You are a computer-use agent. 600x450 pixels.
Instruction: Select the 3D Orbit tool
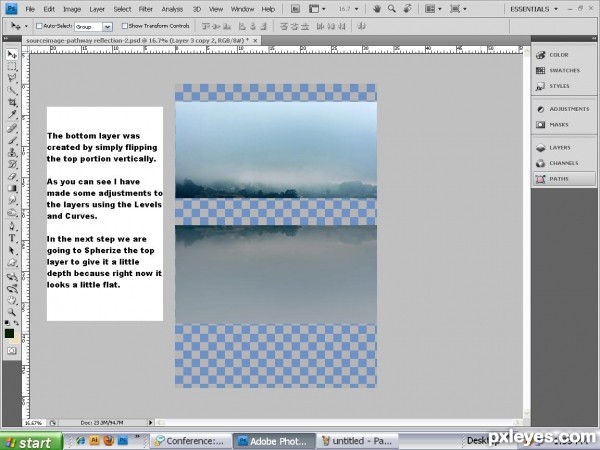12,288
